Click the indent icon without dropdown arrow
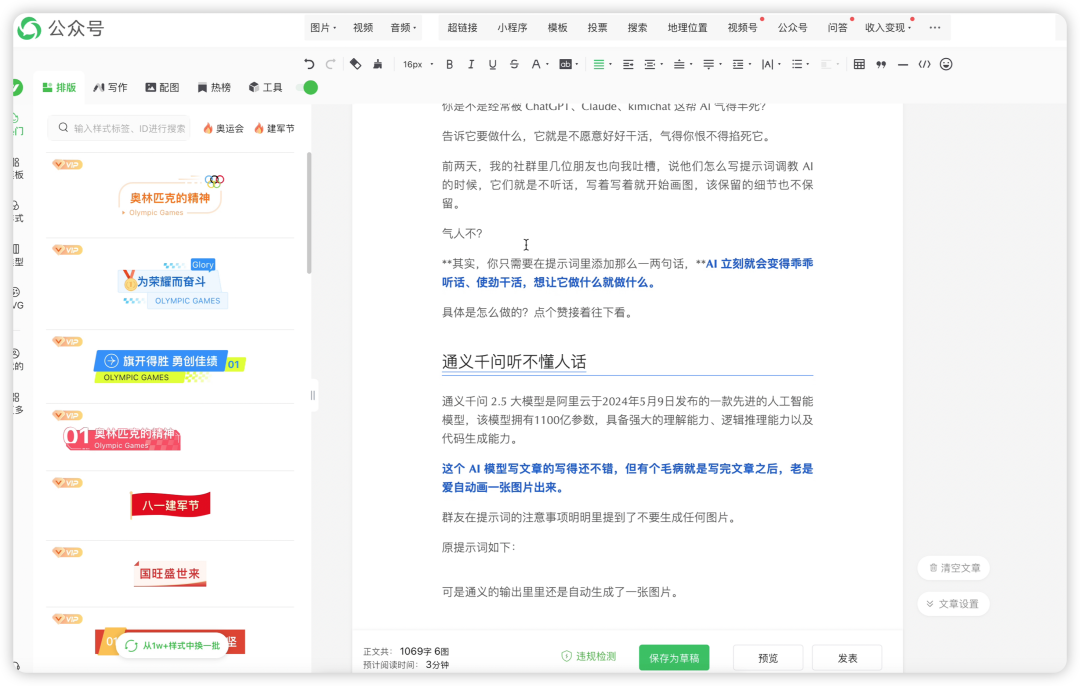 628,64
